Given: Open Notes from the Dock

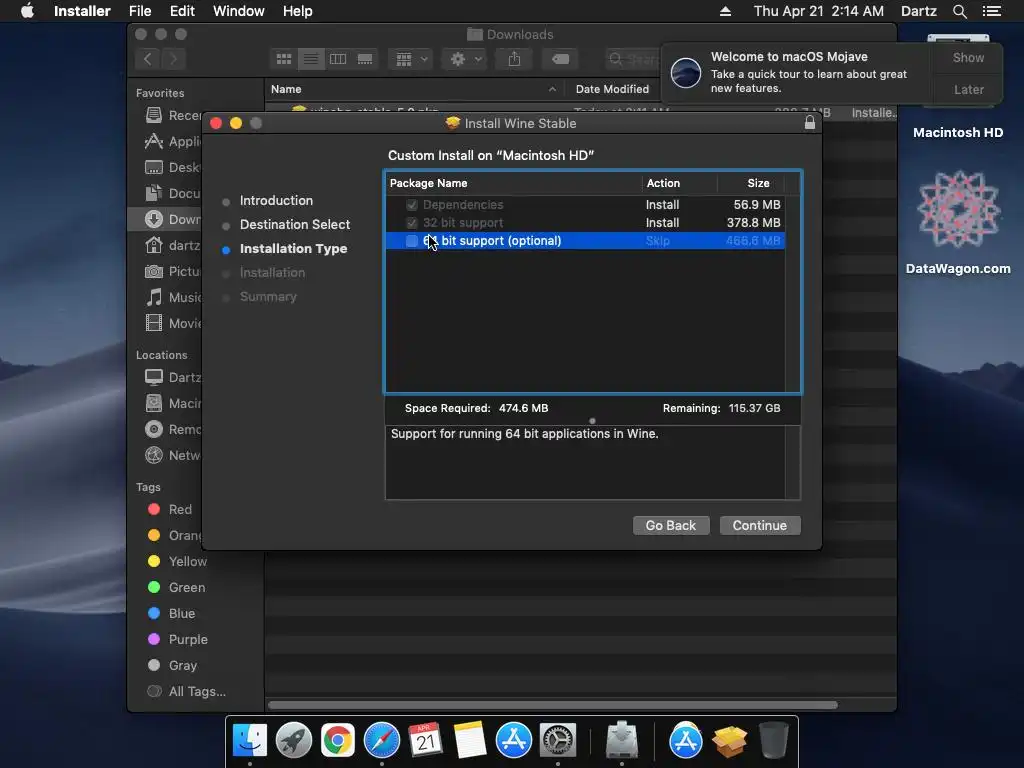Looking at the screenshot, I should (x=470, y=741).
